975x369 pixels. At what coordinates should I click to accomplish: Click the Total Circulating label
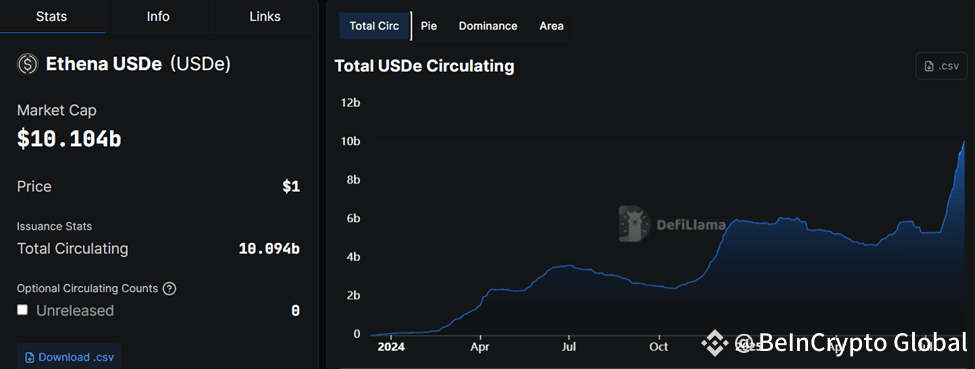pos(73,249)
